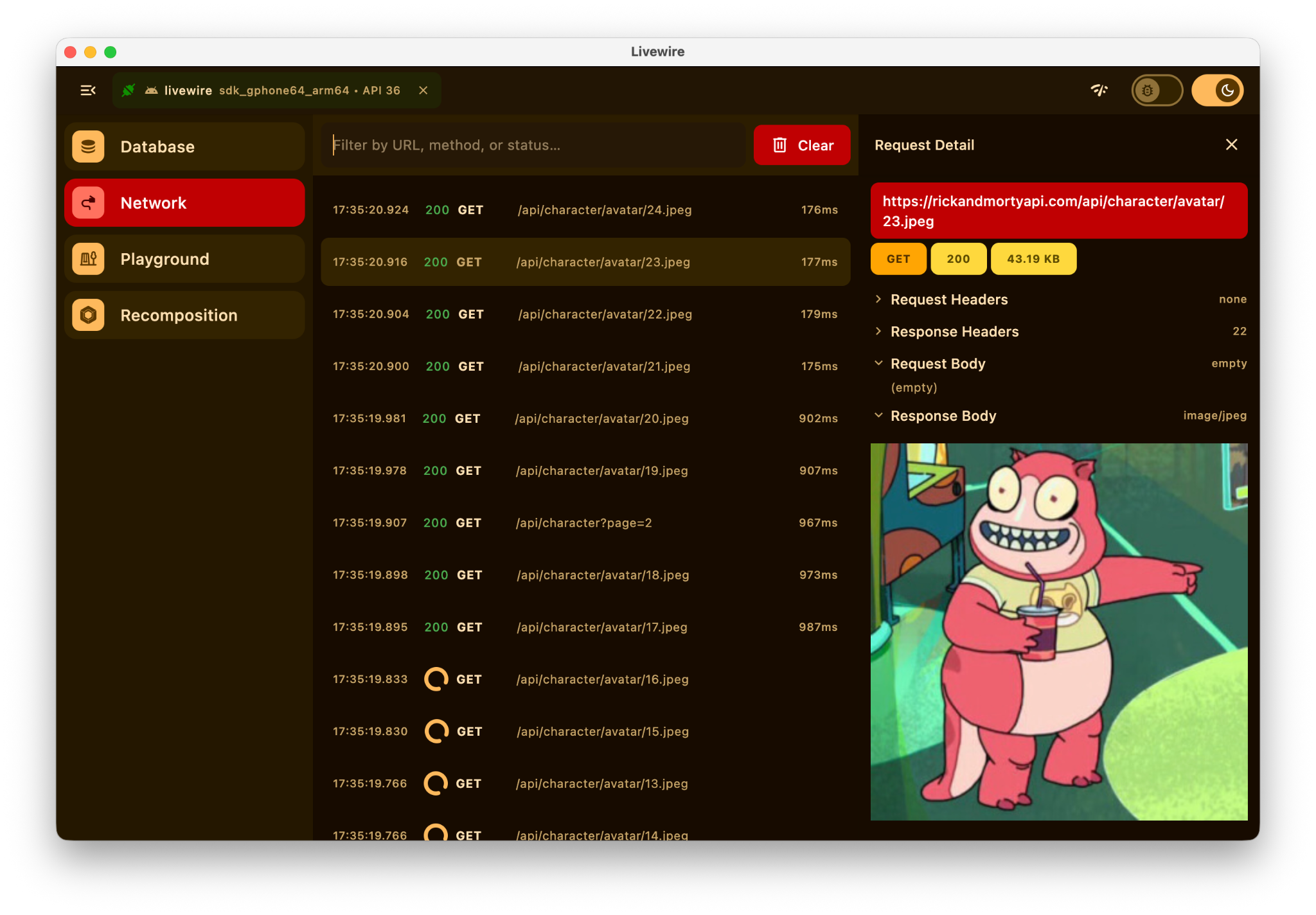Select the /api/character?page=2 request row

click(585, 523)
